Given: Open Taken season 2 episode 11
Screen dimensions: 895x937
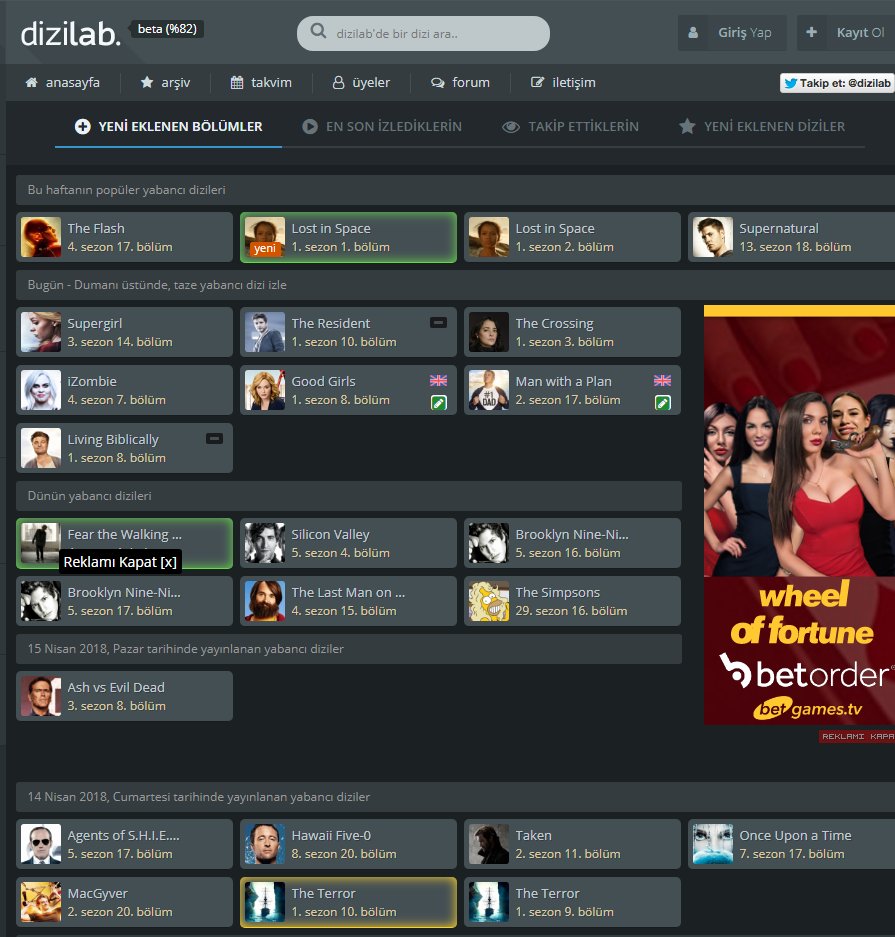Looking at the screenshot, I should [x=572, y=844].
